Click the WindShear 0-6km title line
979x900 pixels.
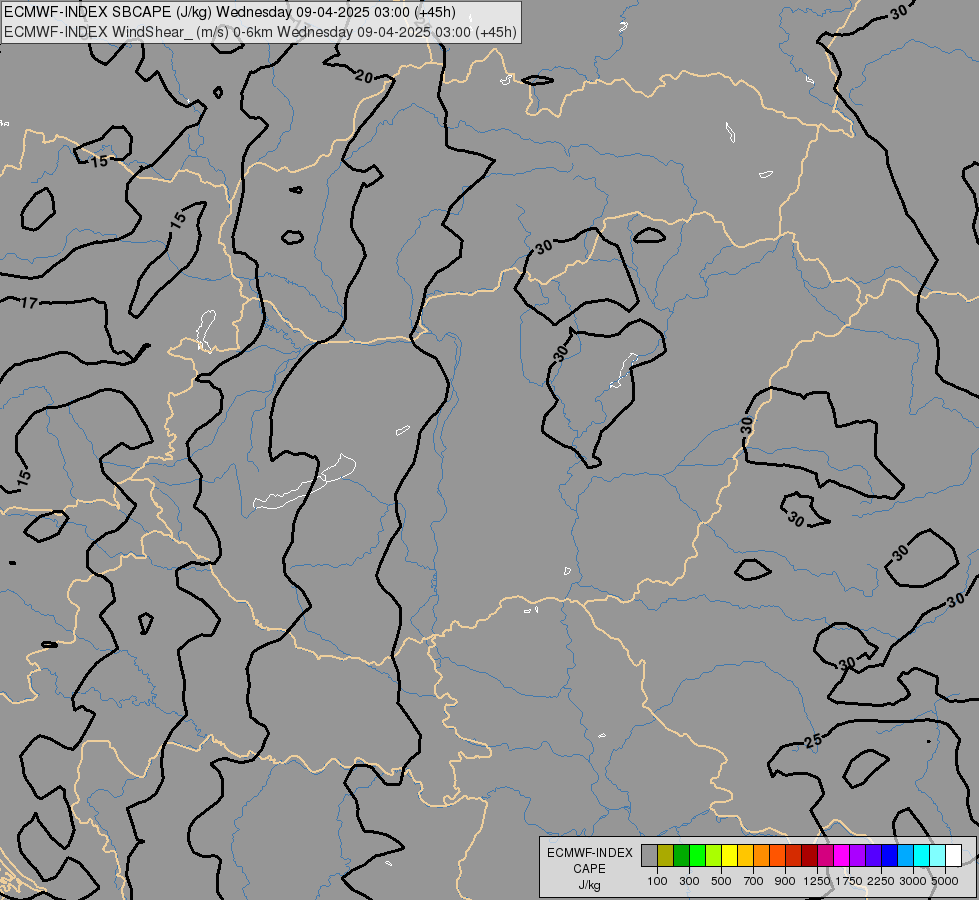[260, 32]
